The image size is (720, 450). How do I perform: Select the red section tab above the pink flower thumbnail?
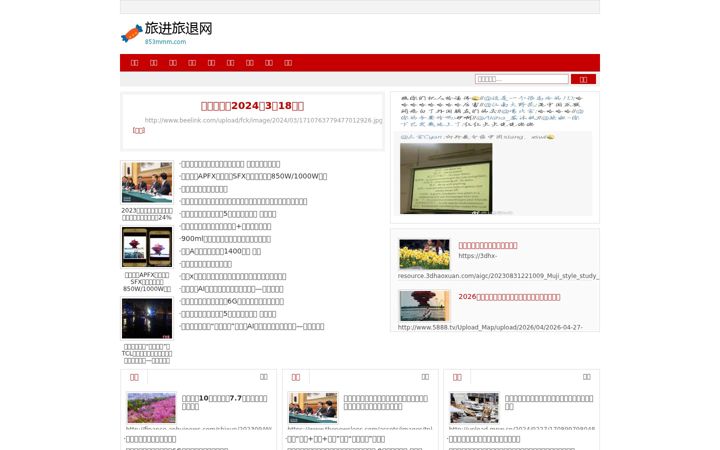[134, 377]
